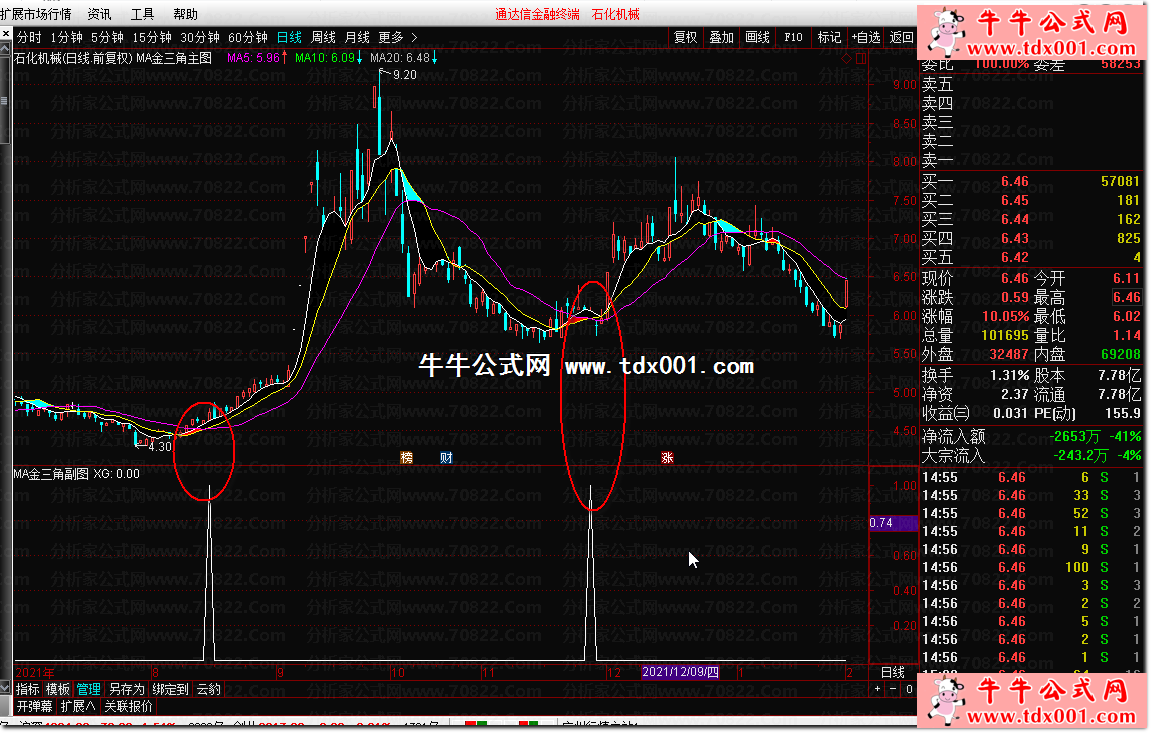Open the 榜 marker icon under the chart
Image resolution: width=1152 pixels, height=733 pixels.
(406, 458)
